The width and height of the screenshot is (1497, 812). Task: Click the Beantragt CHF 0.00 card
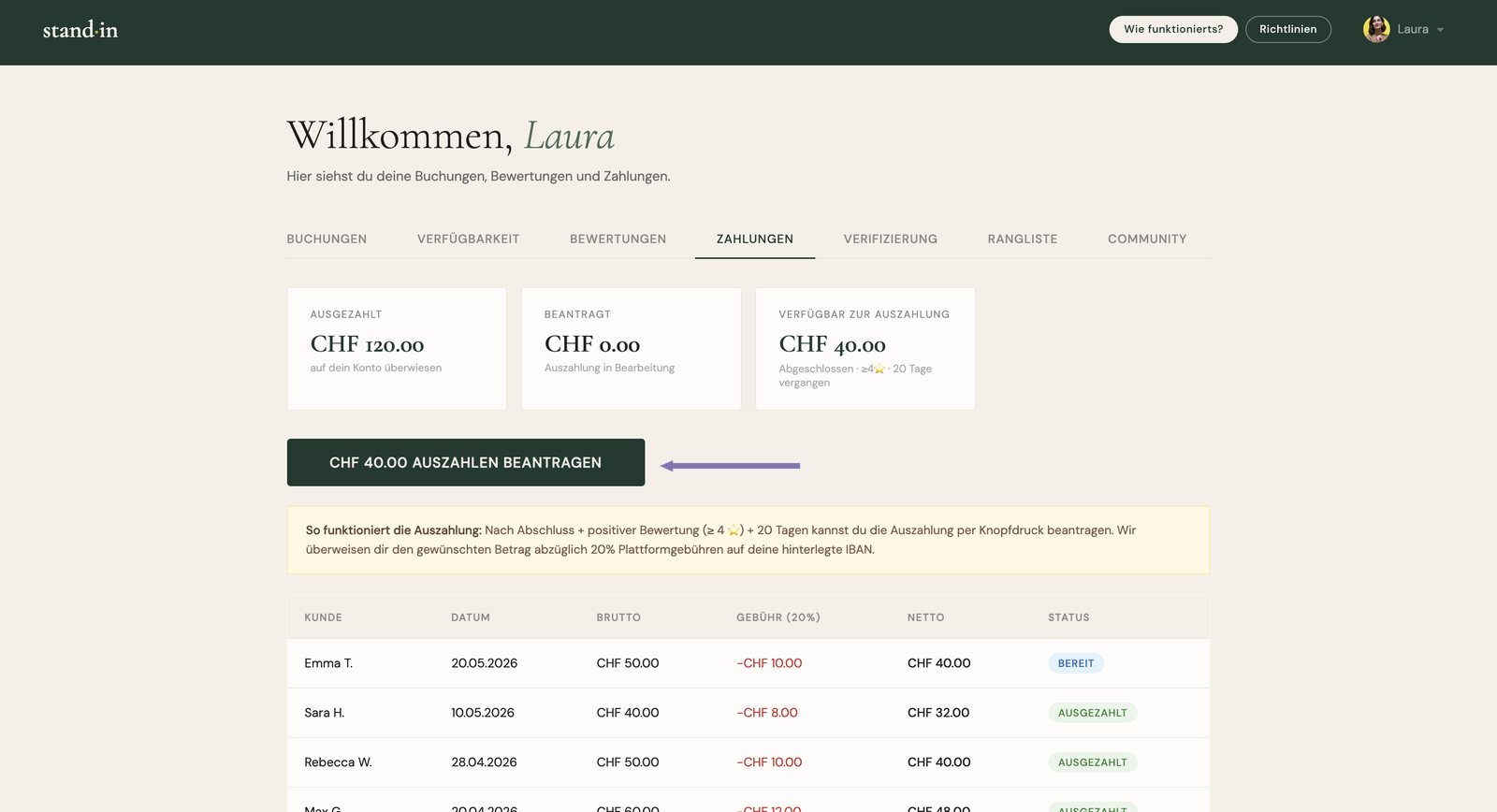coord(632,348)
